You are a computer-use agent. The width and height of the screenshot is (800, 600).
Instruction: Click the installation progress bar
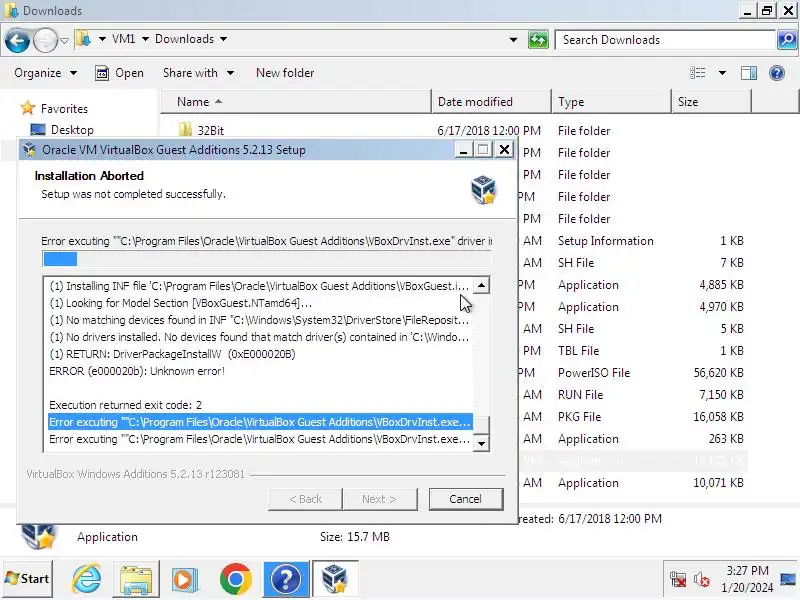(x=266, y=259)
